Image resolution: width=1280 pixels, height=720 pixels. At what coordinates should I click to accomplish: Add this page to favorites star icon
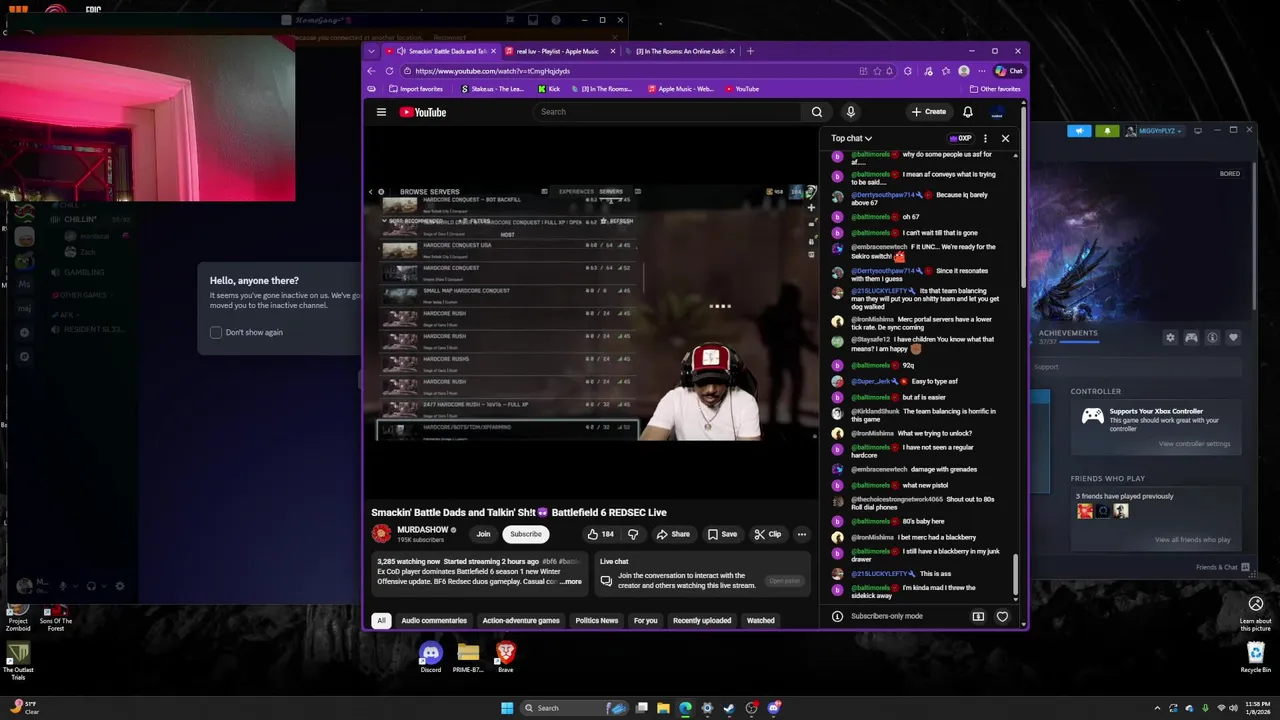(x=877, y=71)
